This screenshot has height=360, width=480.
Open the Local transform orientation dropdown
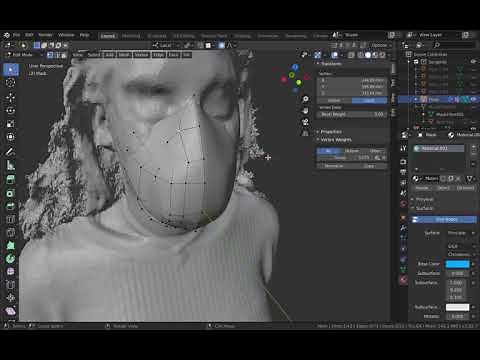(x=165, y=45)
